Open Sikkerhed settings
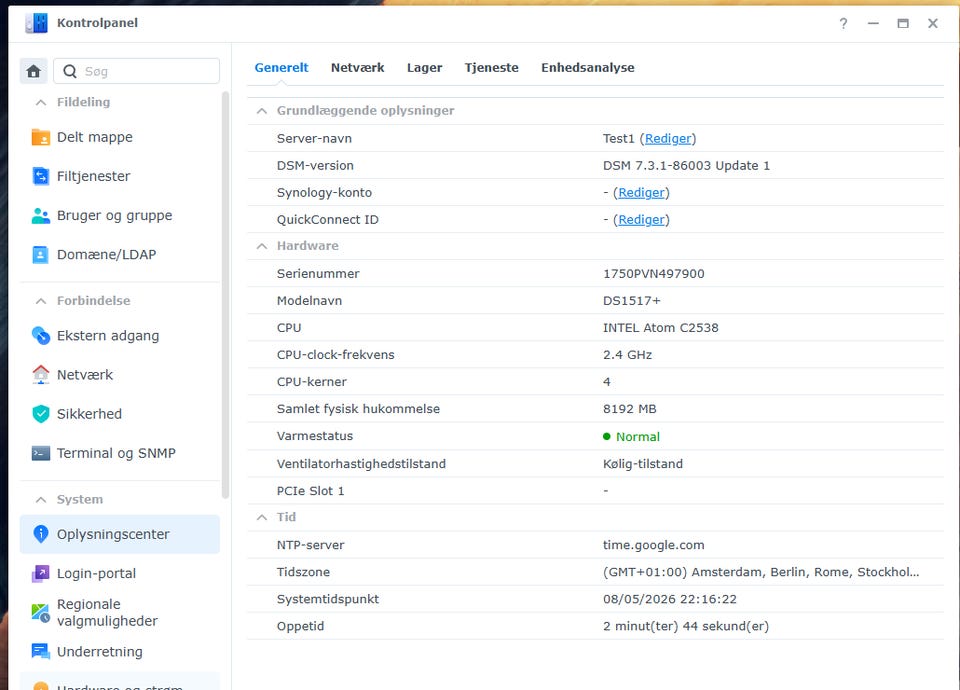 click(x=120, y=414)
